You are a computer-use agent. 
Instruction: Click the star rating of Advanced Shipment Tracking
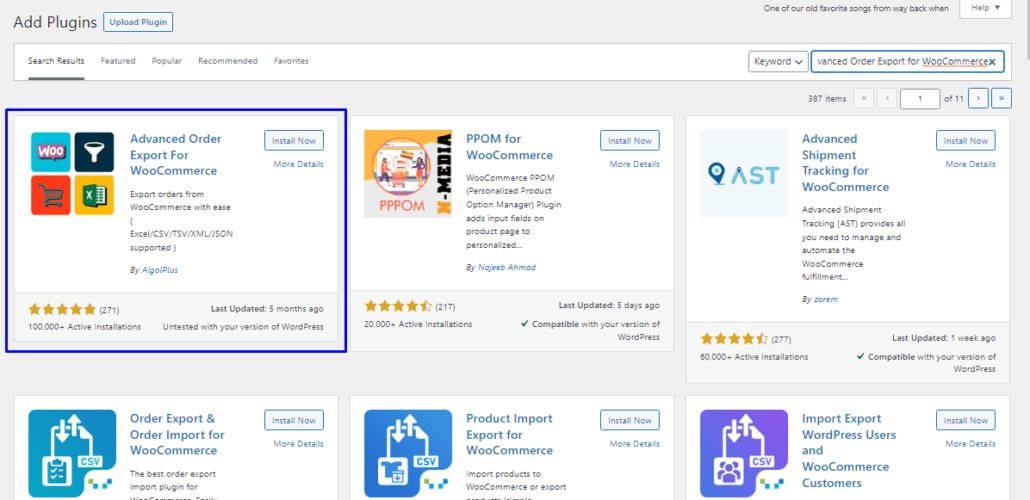pos(734,339)
